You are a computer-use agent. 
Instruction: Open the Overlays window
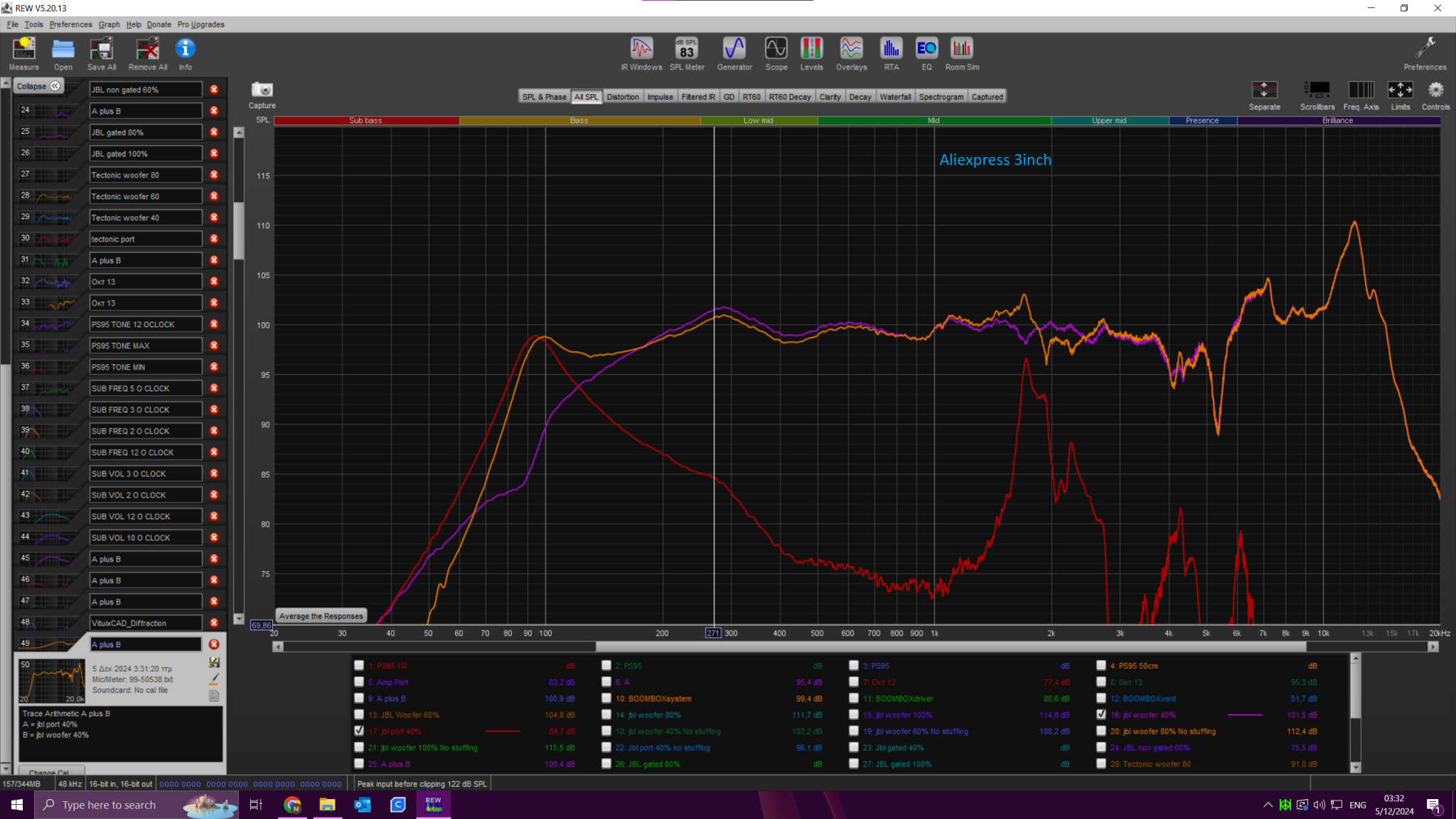tap(851, 54)
